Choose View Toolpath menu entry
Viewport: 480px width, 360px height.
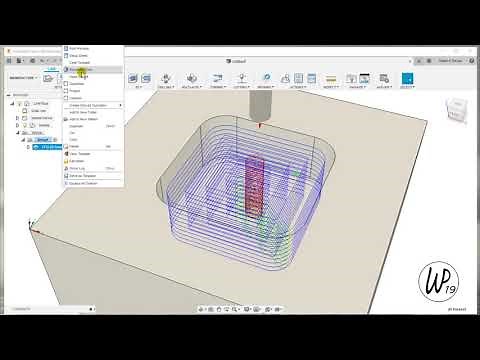click(93, 154)
